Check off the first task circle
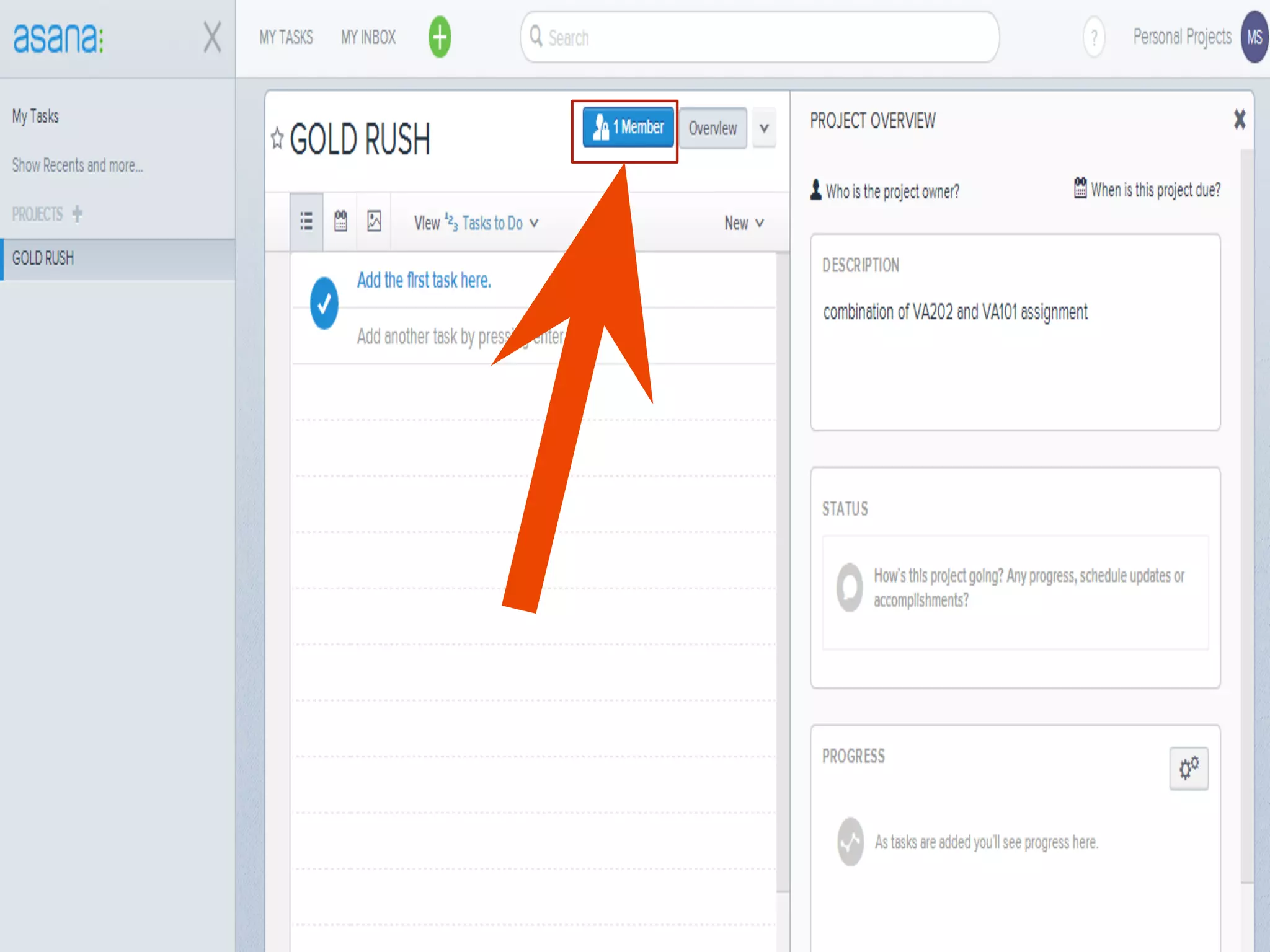Viewport: 1270px width, 952px height. [324, 303]
